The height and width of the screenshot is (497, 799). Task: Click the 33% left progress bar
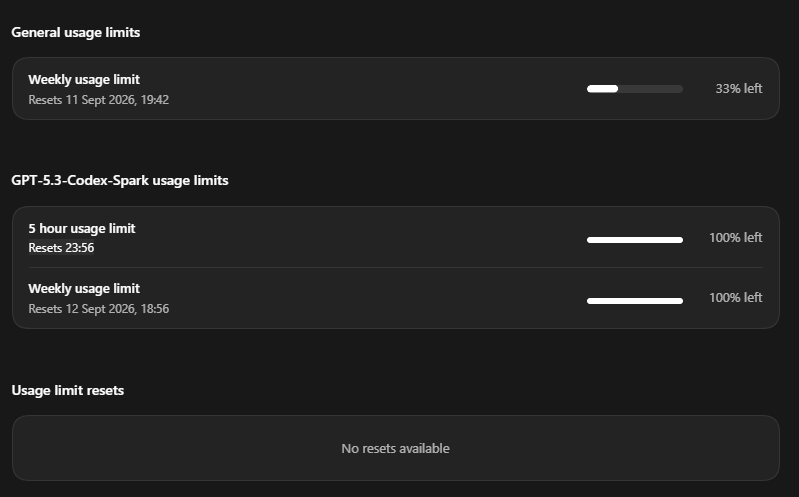click(634, 89)
